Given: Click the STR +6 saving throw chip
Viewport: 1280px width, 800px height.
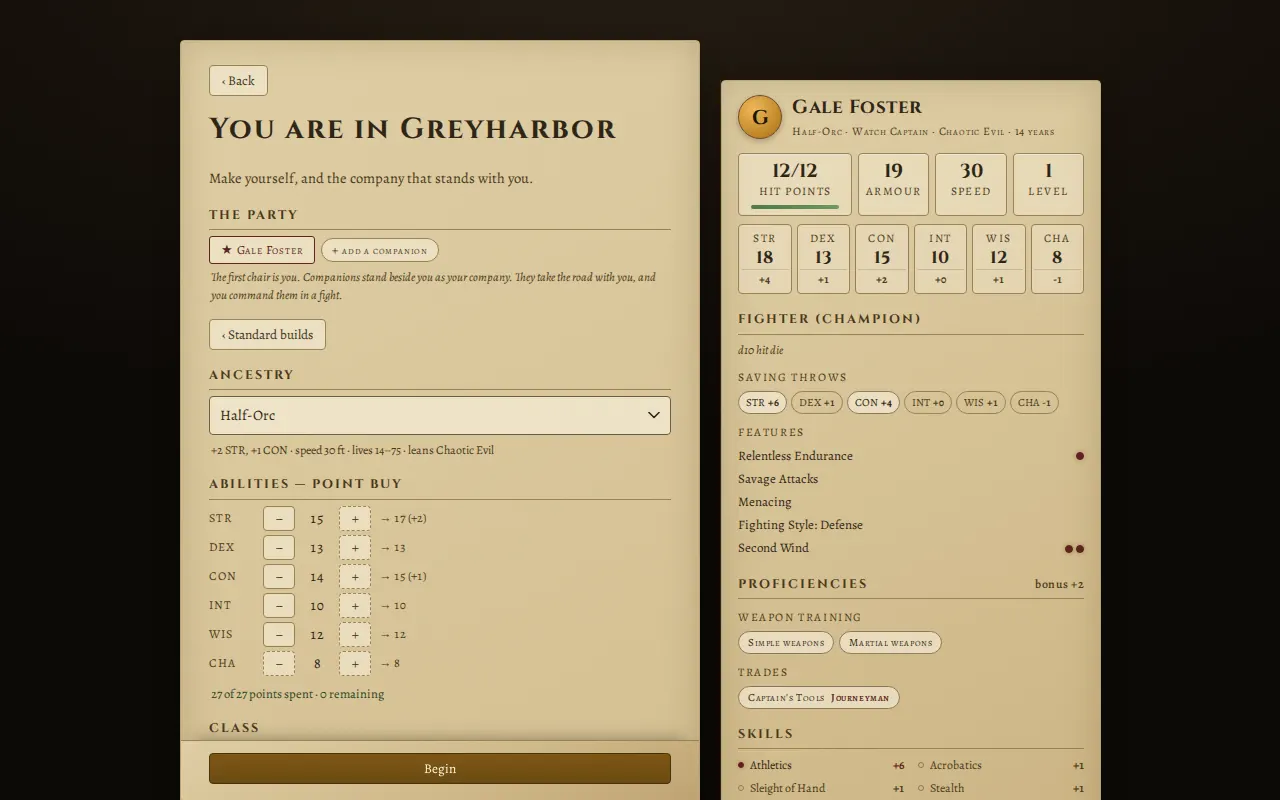Looking at the screenshot, I should [762, 403].
